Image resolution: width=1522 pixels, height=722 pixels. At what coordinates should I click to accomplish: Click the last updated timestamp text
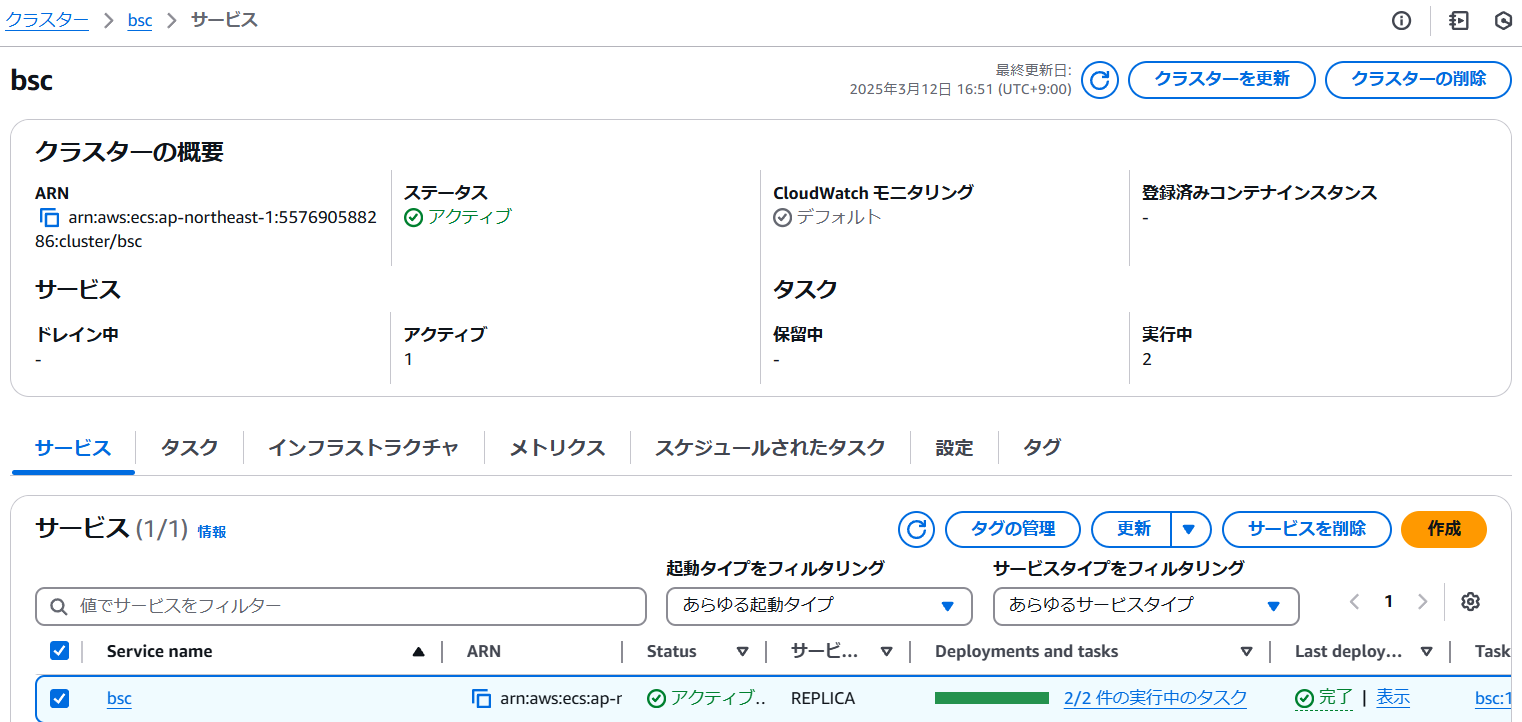(x=960, y=80)
